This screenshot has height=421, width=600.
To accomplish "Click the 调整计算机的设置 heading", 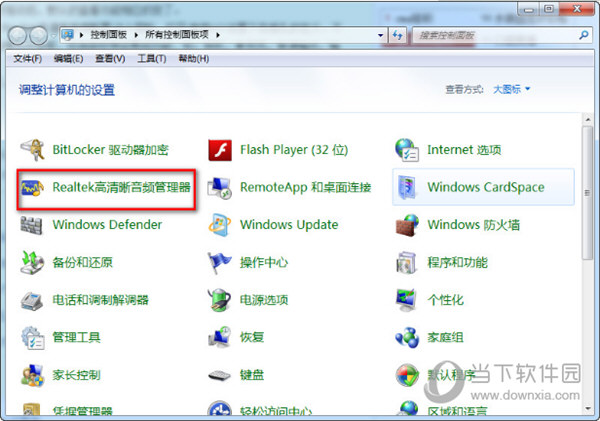I will coord(67,90).
